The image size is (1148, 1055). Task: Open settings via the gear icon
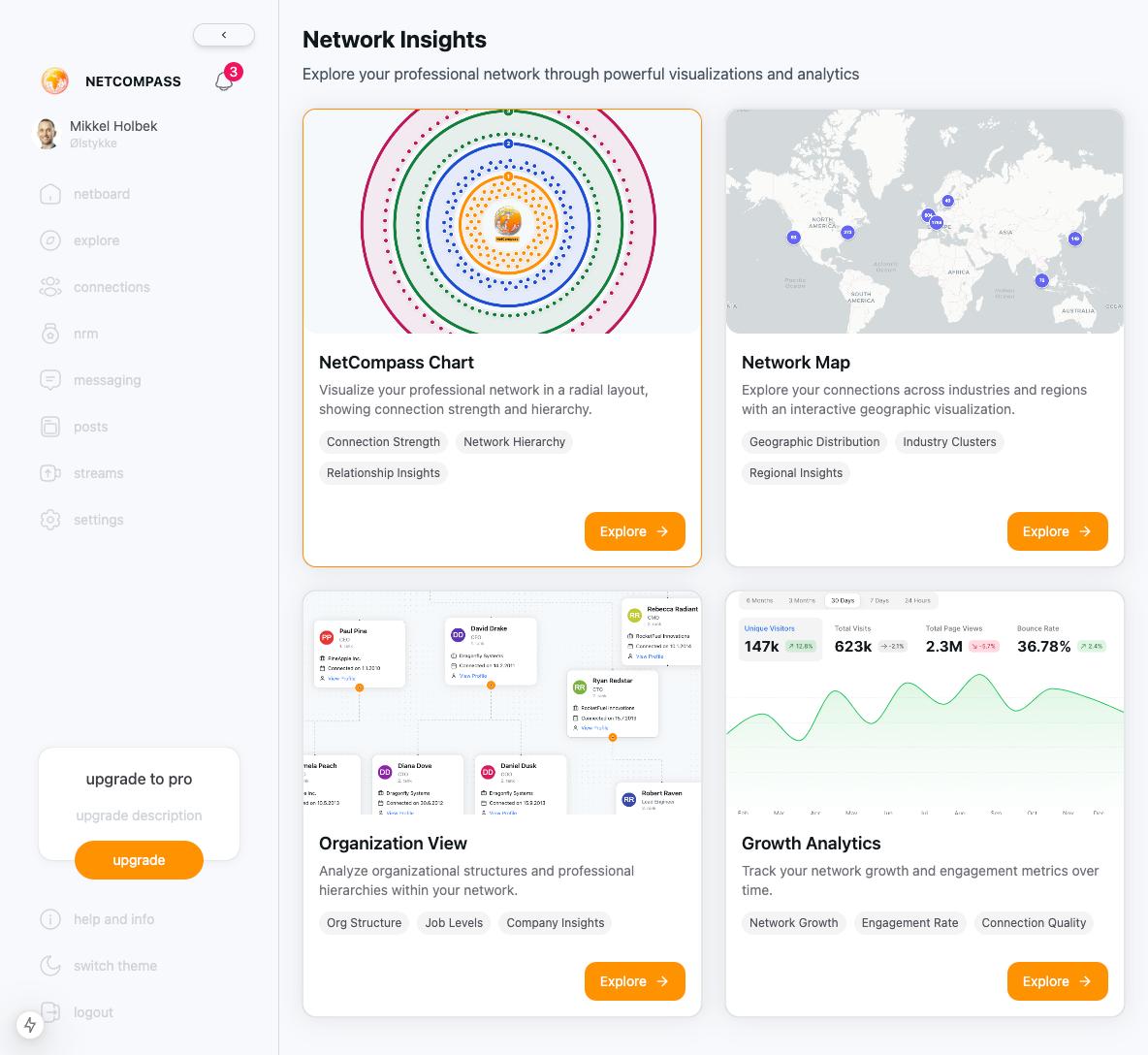50,520
